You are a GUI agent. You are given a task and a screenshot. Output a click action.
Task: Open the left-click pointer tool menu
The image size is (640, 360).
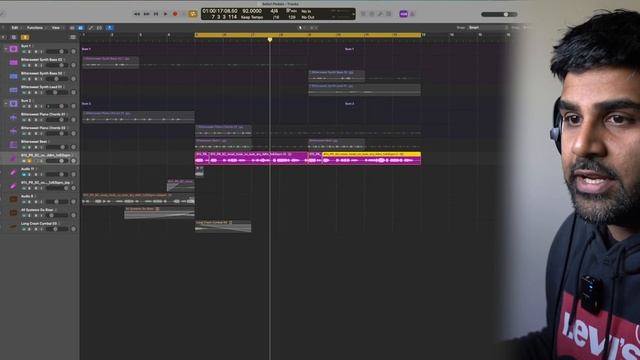point(301,28)
